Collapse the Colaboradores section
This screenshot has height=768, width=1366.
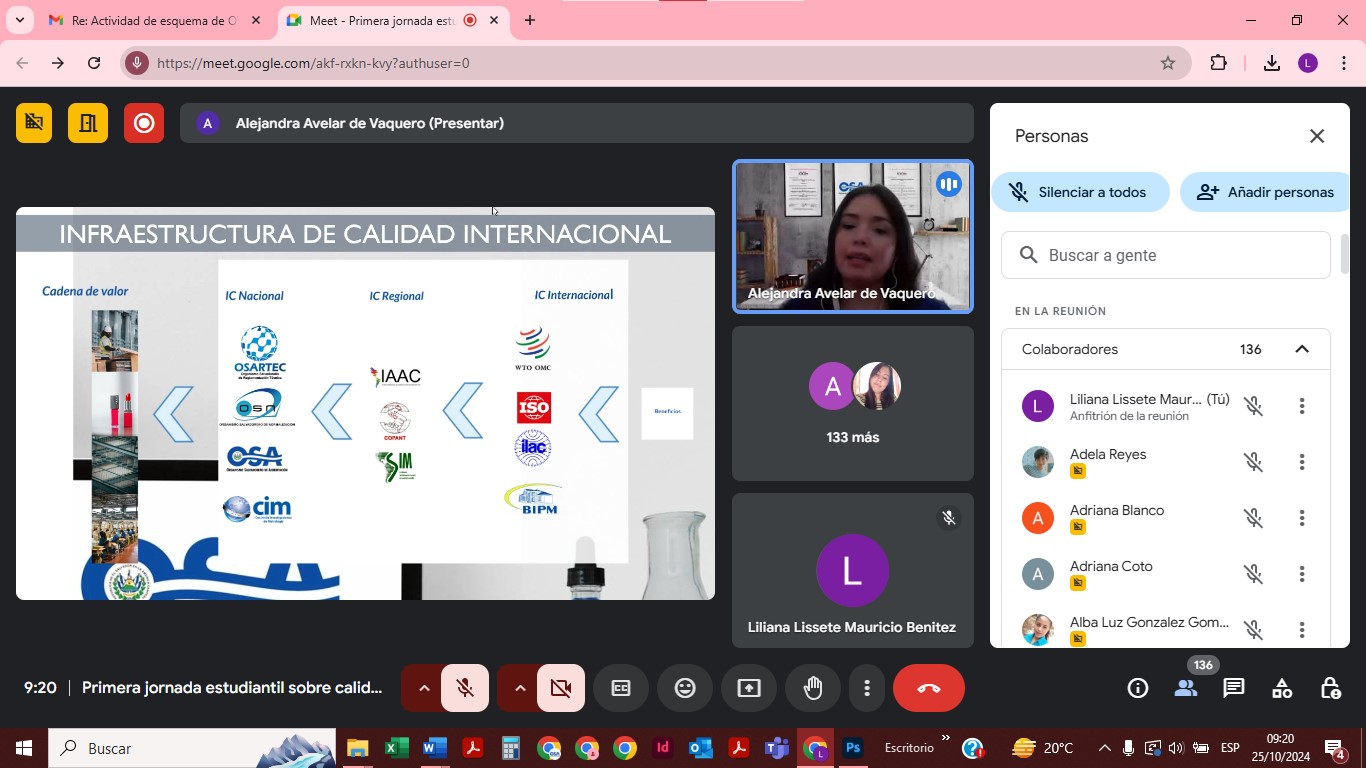tap(1302, 349)
